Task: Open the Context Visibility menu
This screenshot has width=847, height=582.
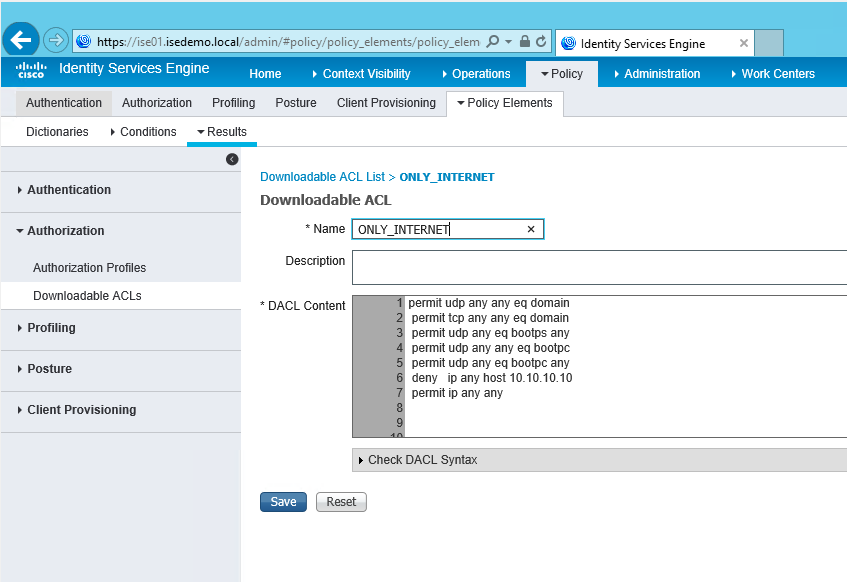Action: pyautogui.click(x=361, y=74)
